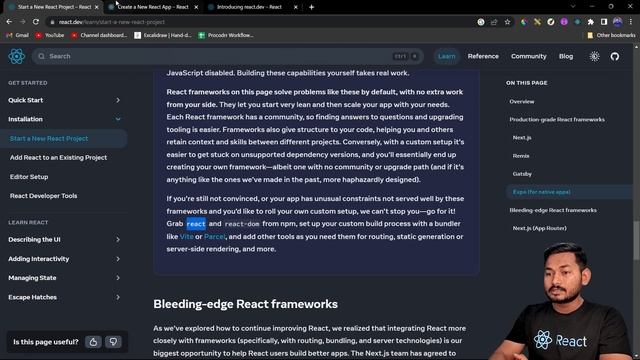Click the page vertical scrollbar
This screenshot has width=640, height=360.
click(636, 240)
